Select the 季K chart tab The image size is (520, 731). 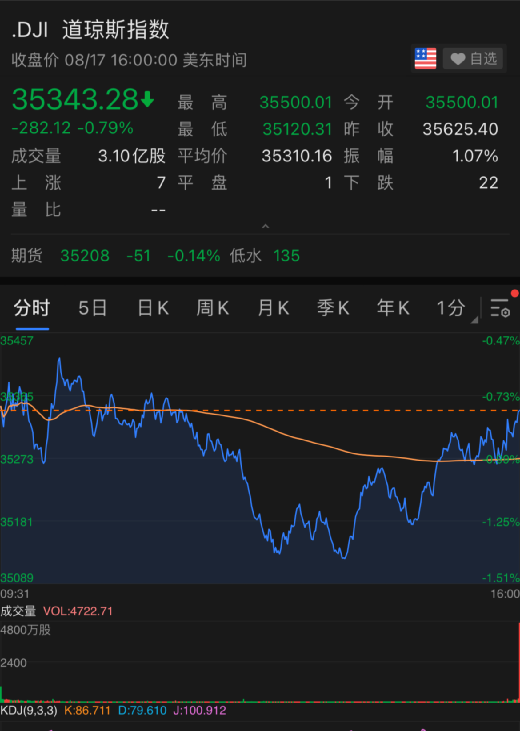(333, 309)
